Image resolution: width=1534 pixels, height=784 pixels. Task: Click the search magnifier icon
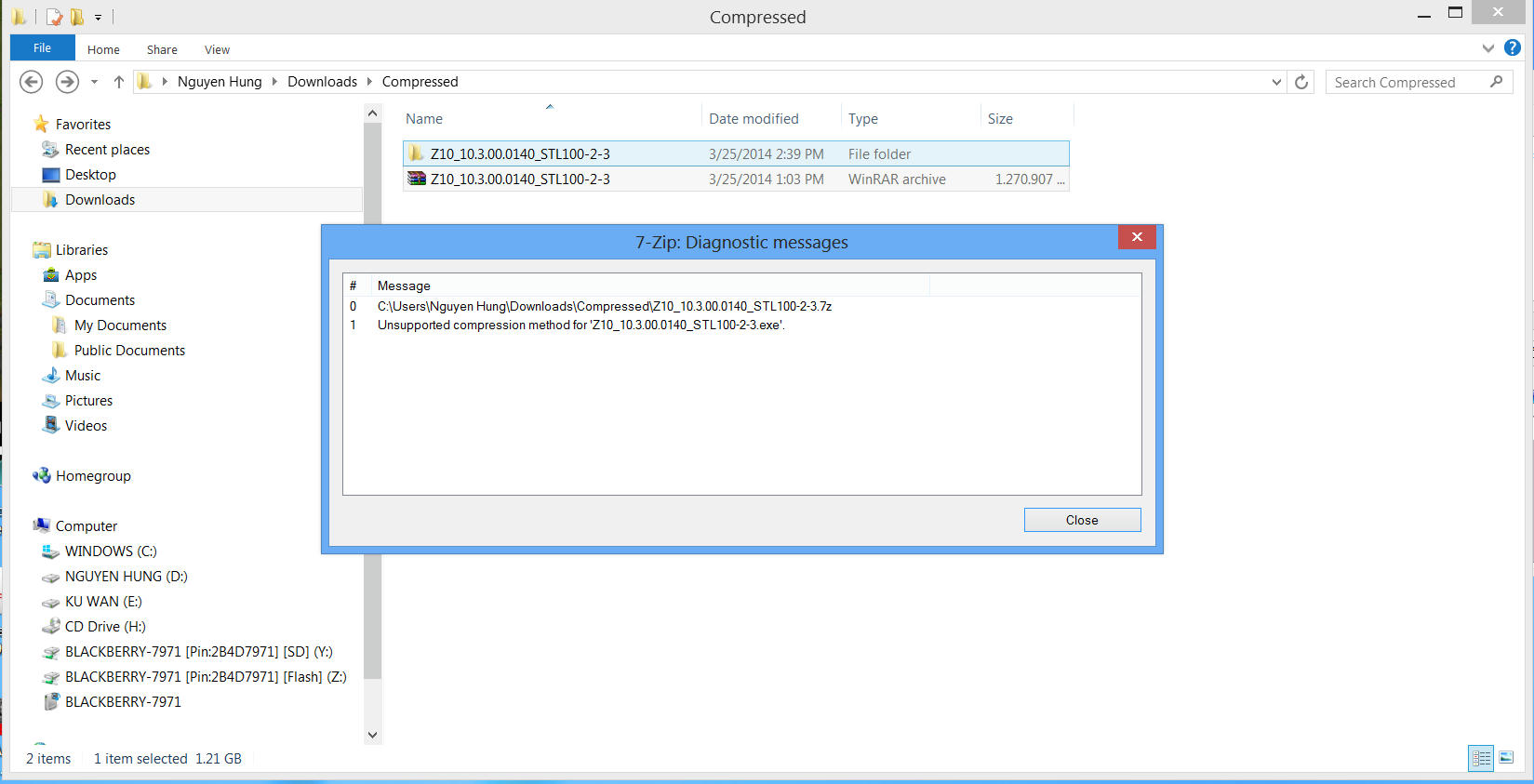click(1496, 82)
